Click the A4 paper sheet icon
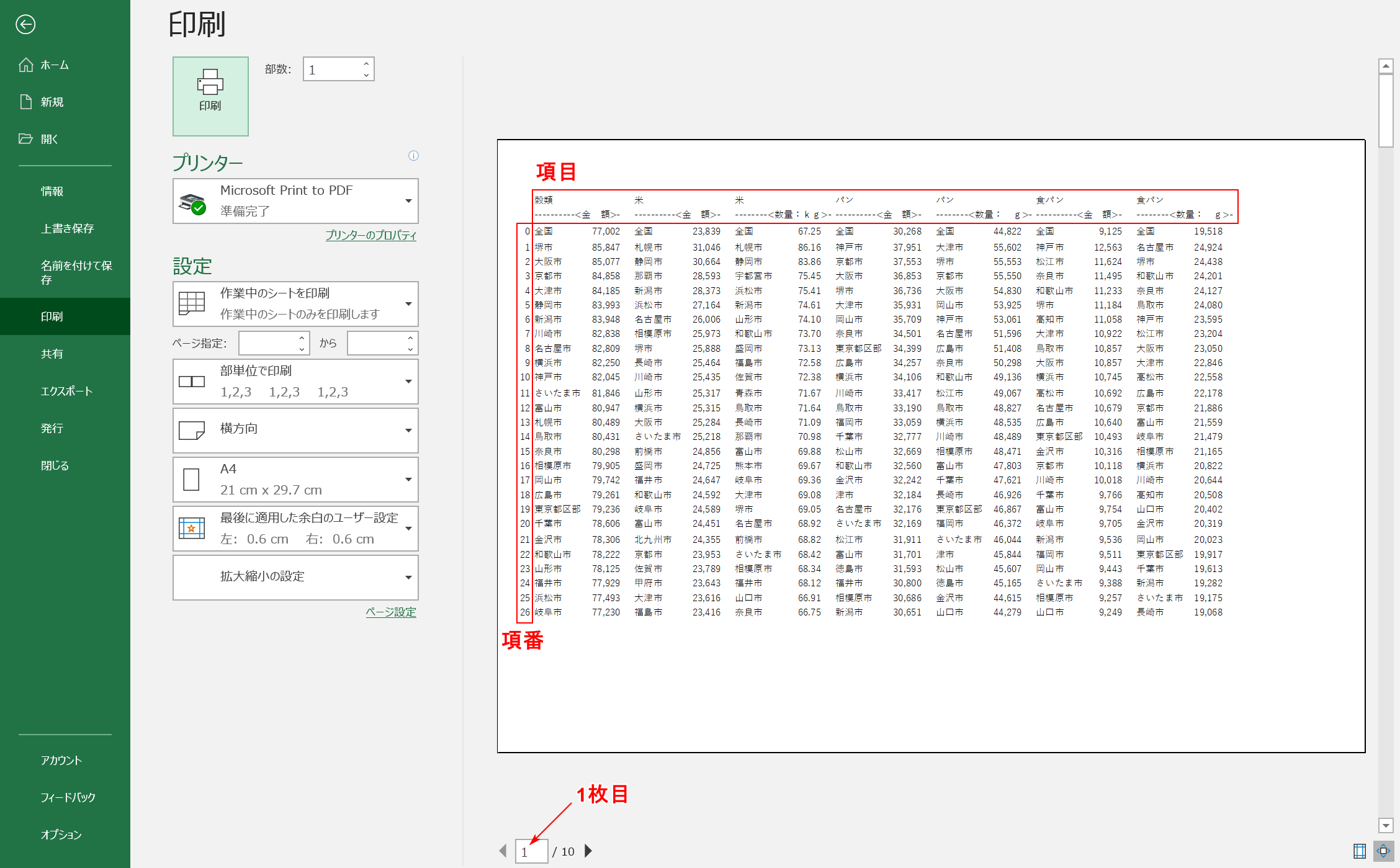Viewport: 1400px width, 868px height. pyautogui.click(x=191, y=480)
